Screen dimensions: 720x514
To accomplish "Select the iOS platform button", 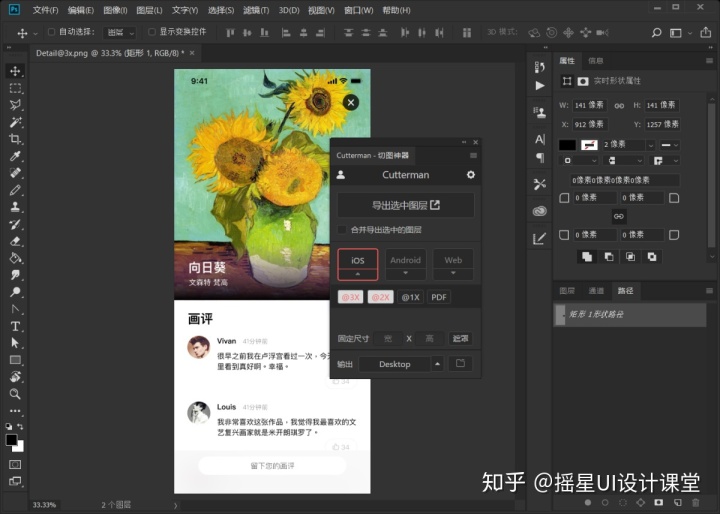I will coord(358,260).
